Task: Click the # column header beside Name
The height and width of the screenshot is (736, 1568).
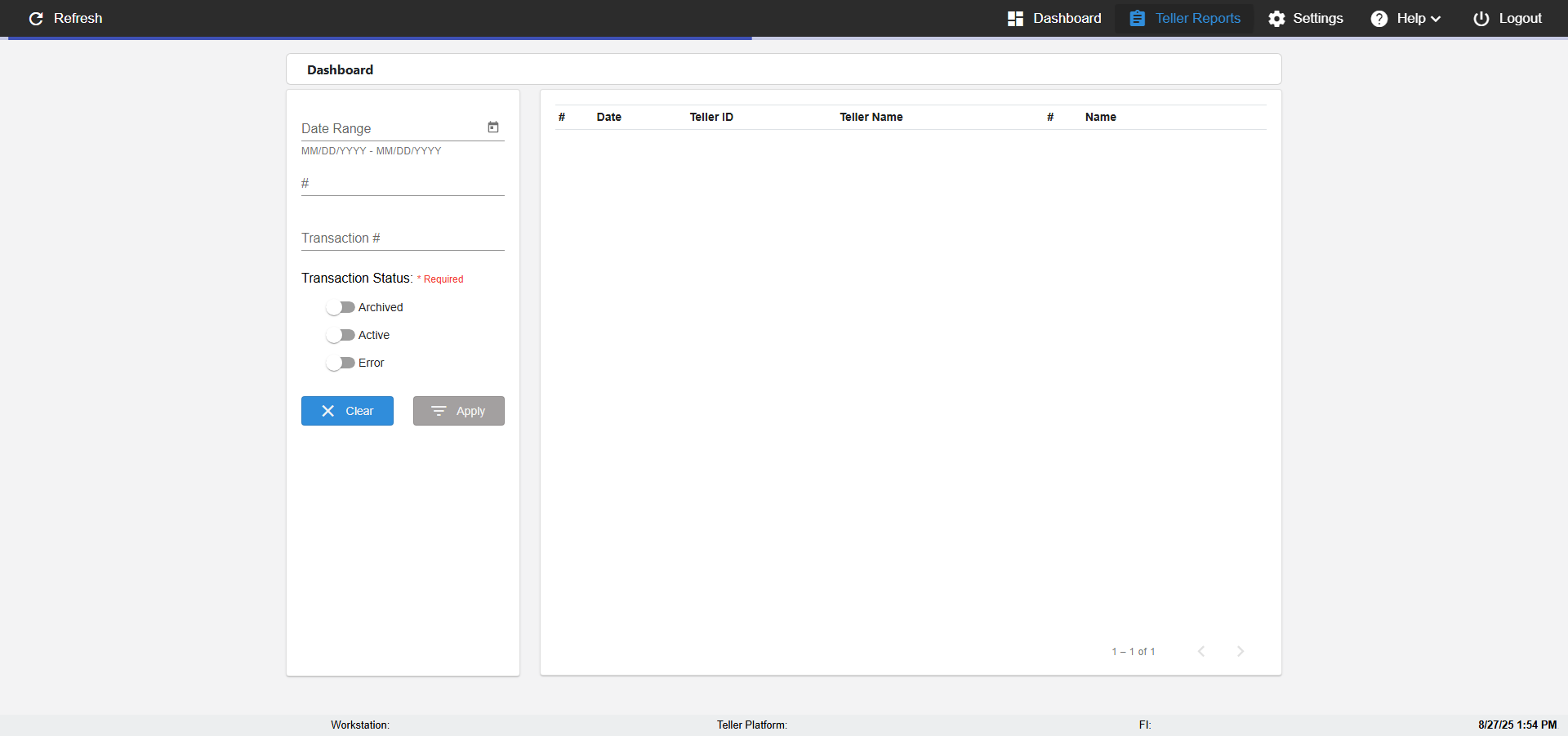Action: 1050,117
